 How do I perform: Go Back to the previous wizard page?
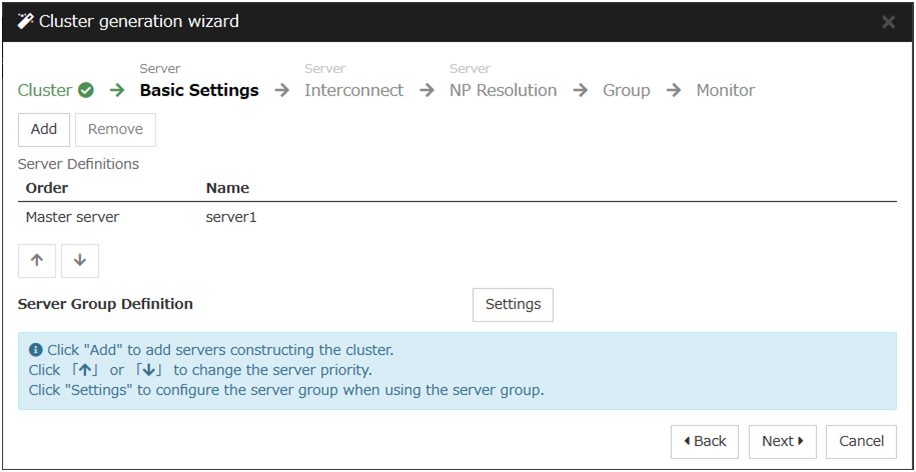coord(704,441)
